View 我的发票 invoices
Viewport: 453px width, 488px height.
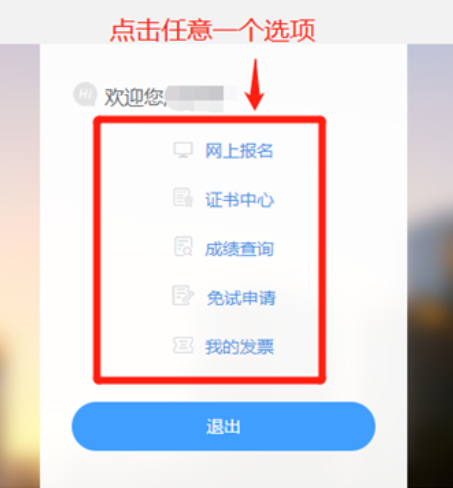pos(239,347)
